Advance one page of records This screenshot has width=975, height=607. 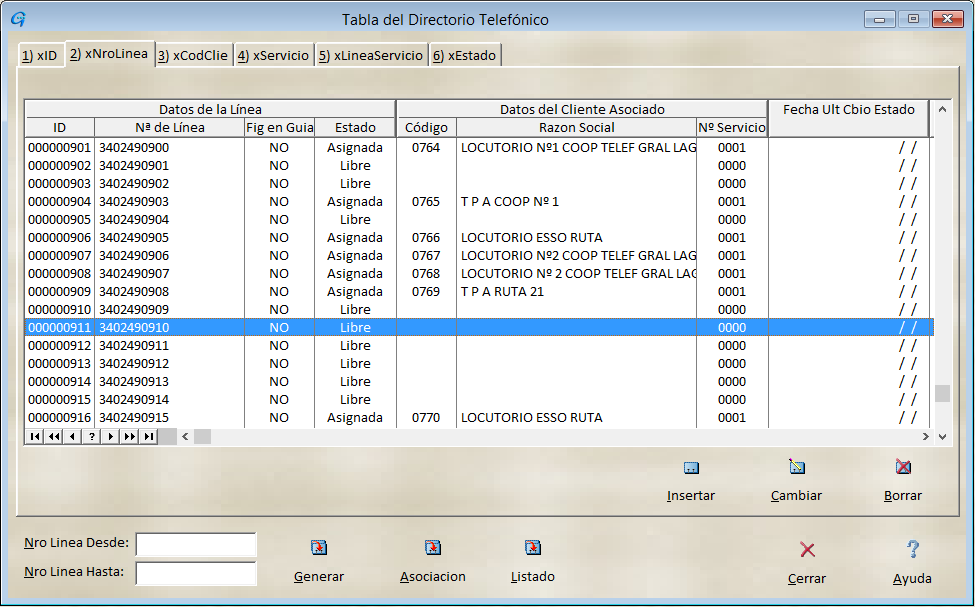pos(129,437)
